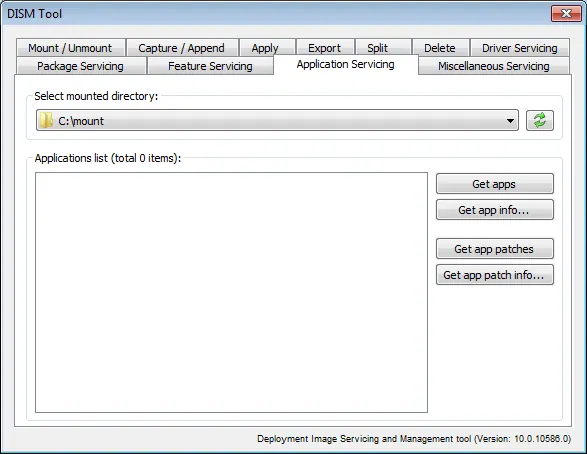
Task: Click the 'Applications list (total 0 items)' label
Action: [108, 158]
